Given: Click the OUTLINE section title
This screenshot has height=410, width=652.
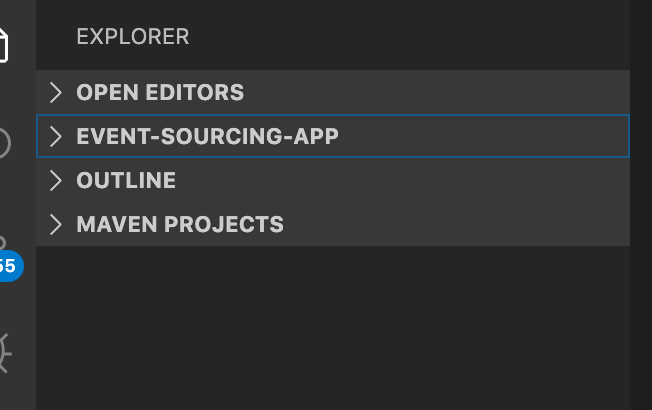Looking at the screenshot, I should [x=126, y=180].
